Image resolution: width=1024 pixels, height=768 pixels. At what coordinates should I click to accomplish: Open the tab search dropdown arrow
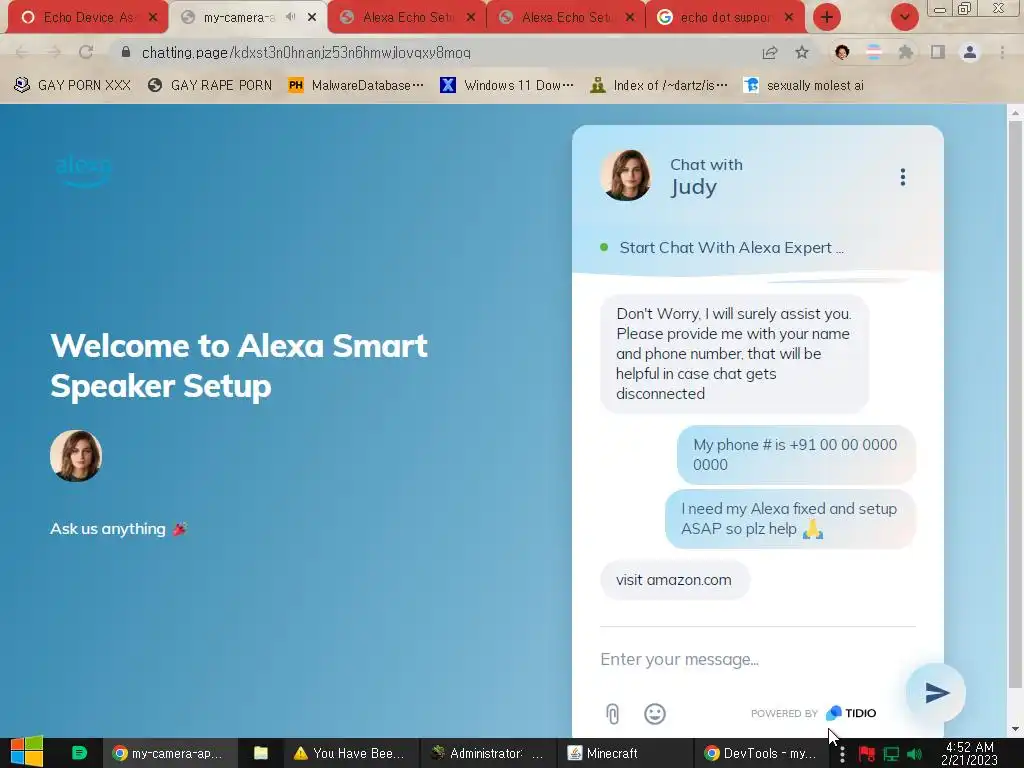click(904, 18)
